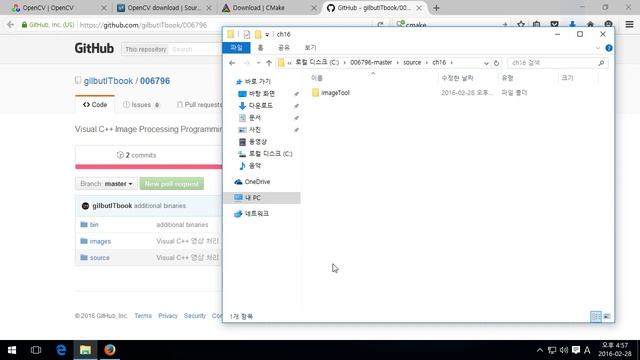Expand the address bar history dropdown
The height and width of the screenshot is (360, 640).
(x=486, y=63)
